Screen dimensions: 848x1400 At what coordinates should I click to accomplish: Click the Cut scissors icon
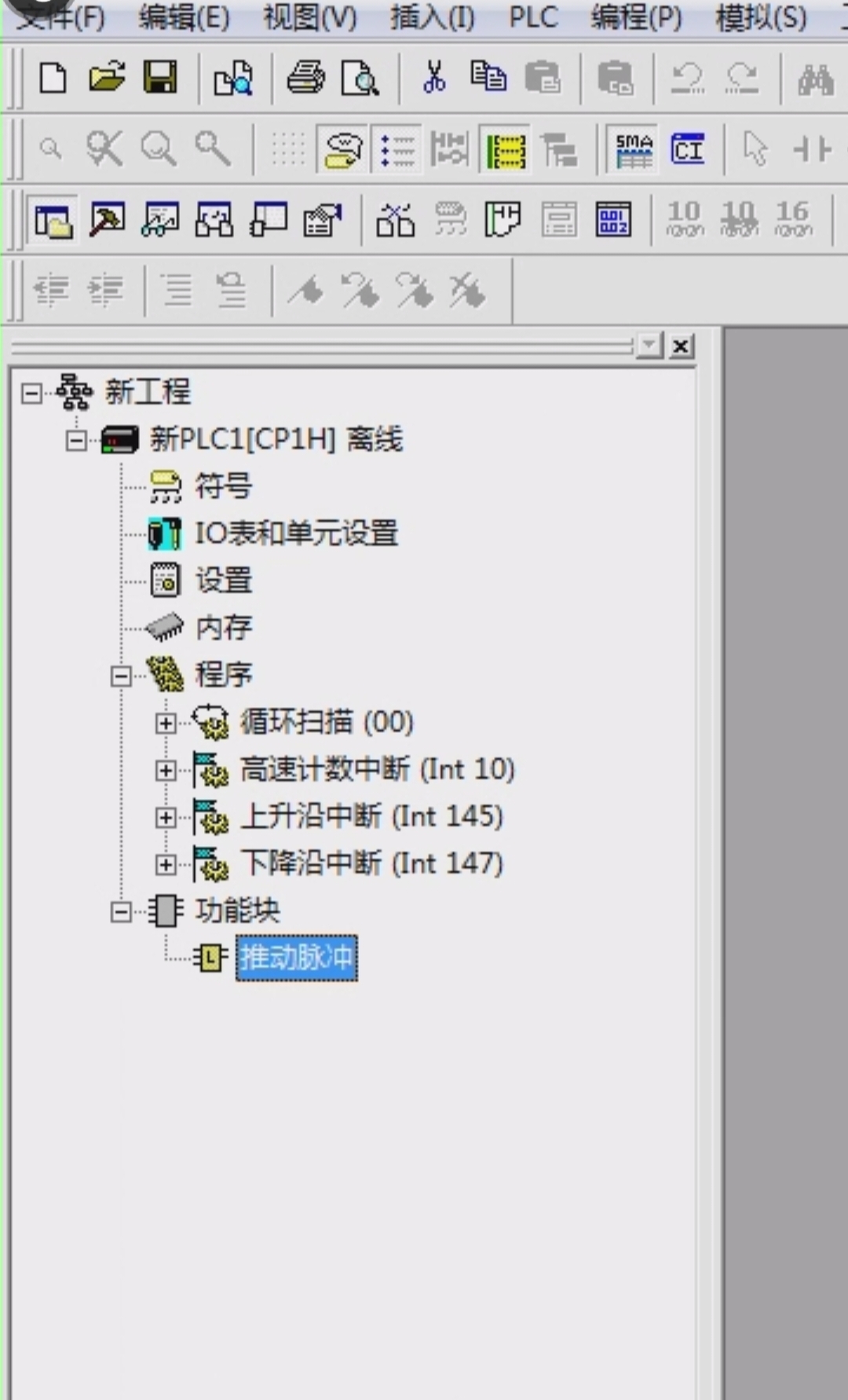point(433,78)
